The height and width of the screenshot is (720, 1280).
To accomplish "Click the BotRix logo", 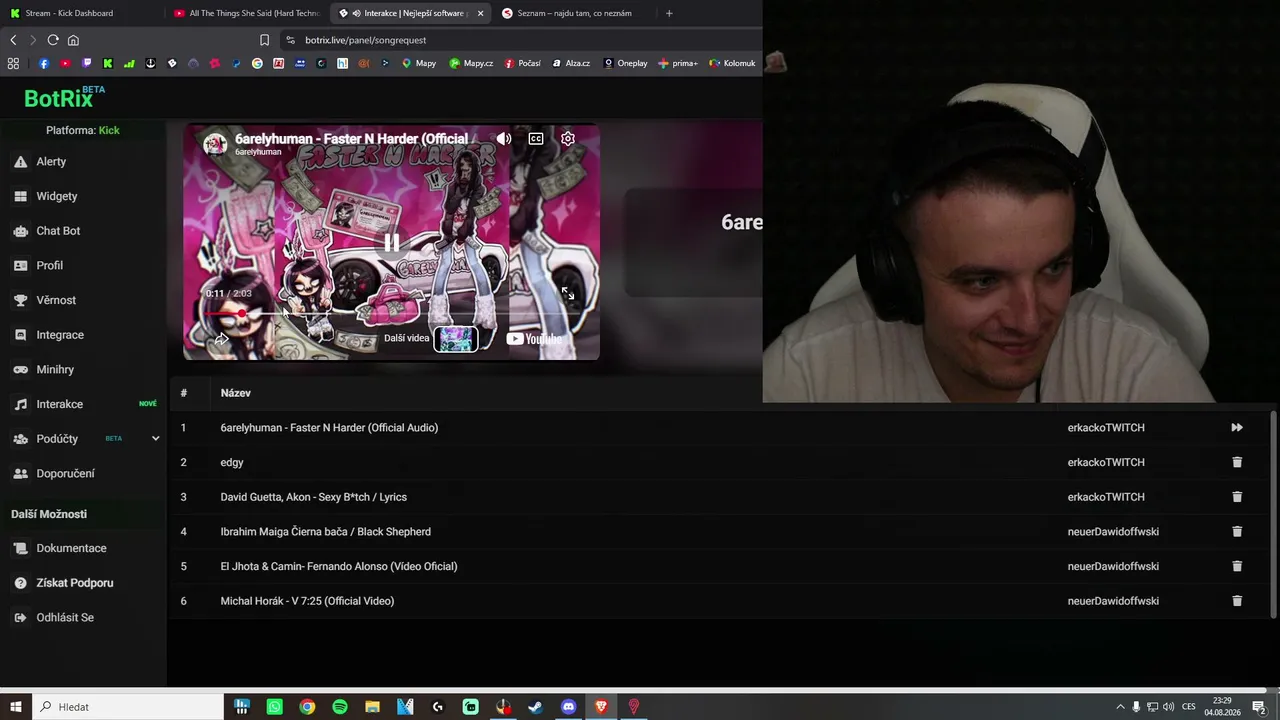I will [64, 97].
